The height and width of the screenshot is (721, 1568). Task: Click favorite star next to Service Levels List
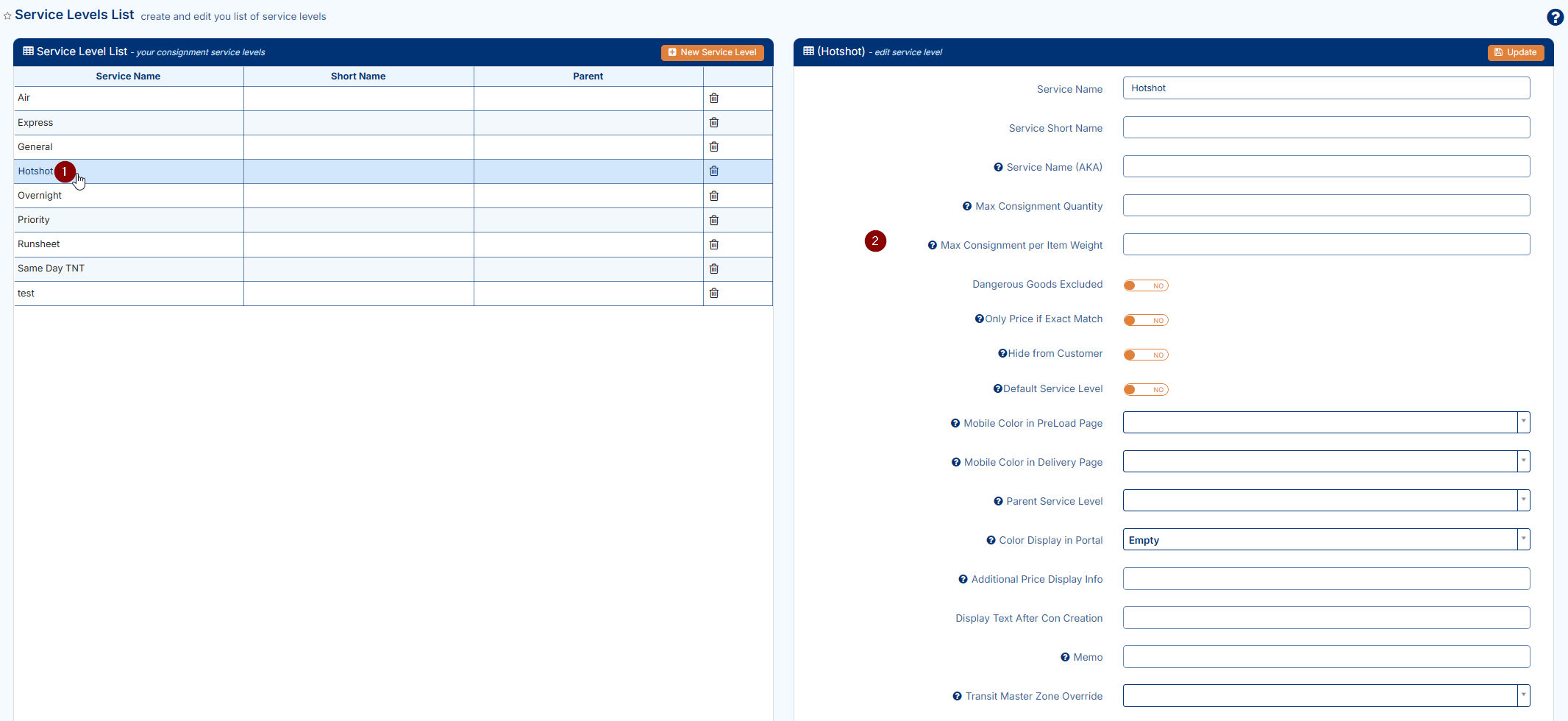click(x=7, y=16)
